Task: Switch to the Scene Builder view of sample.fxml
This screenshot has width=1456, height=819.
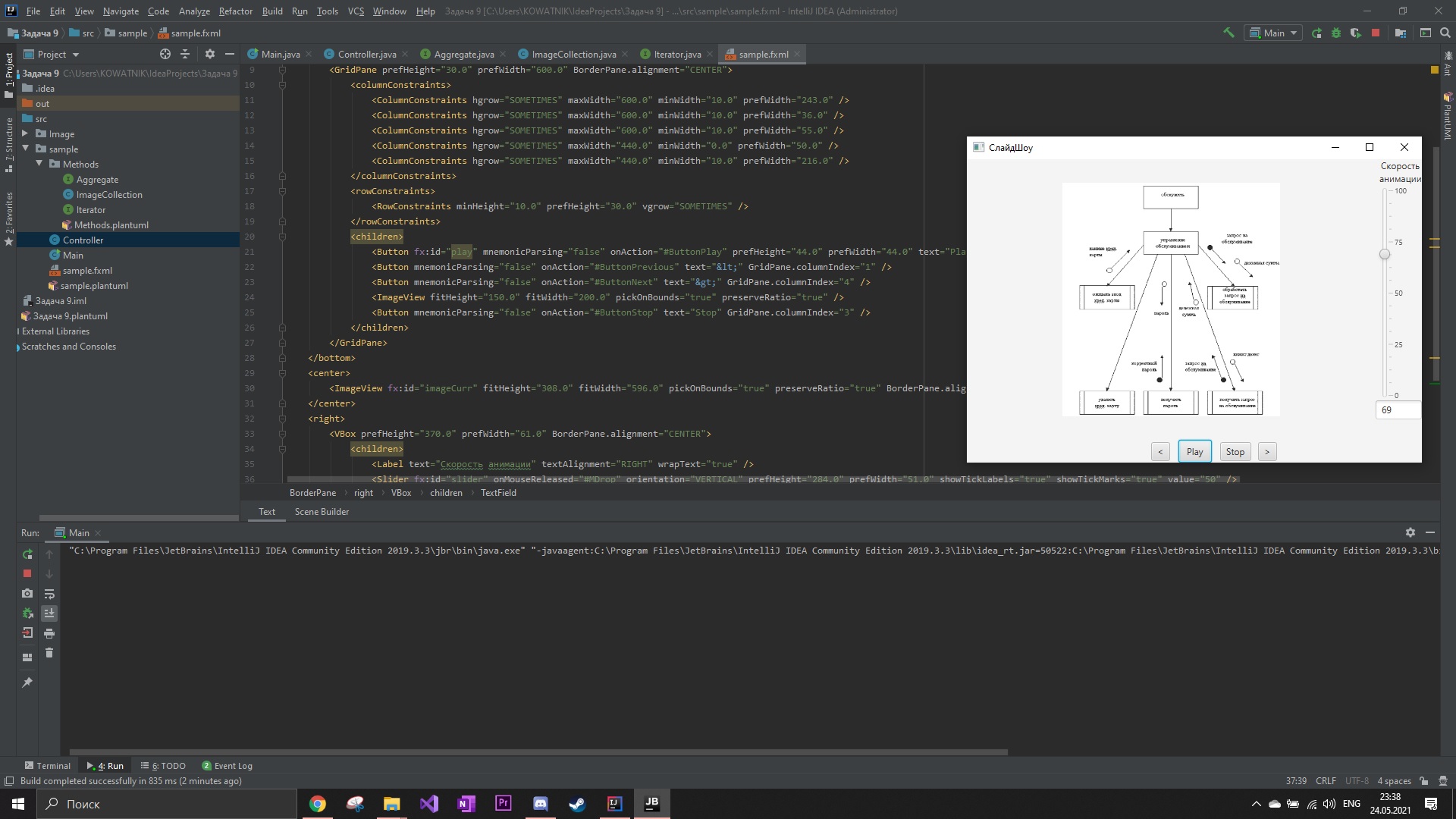Action: click(x=322, y=512)
